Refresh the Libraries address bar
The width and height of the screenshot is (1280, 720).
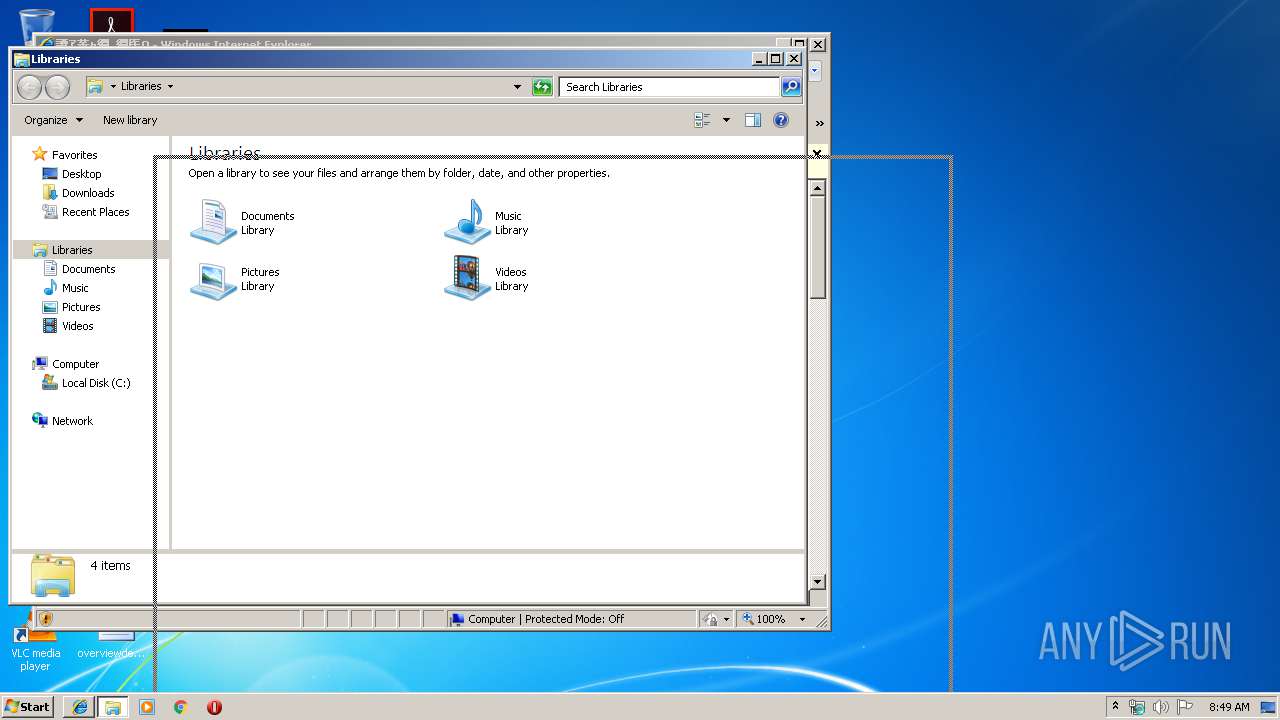coord(542,87)
